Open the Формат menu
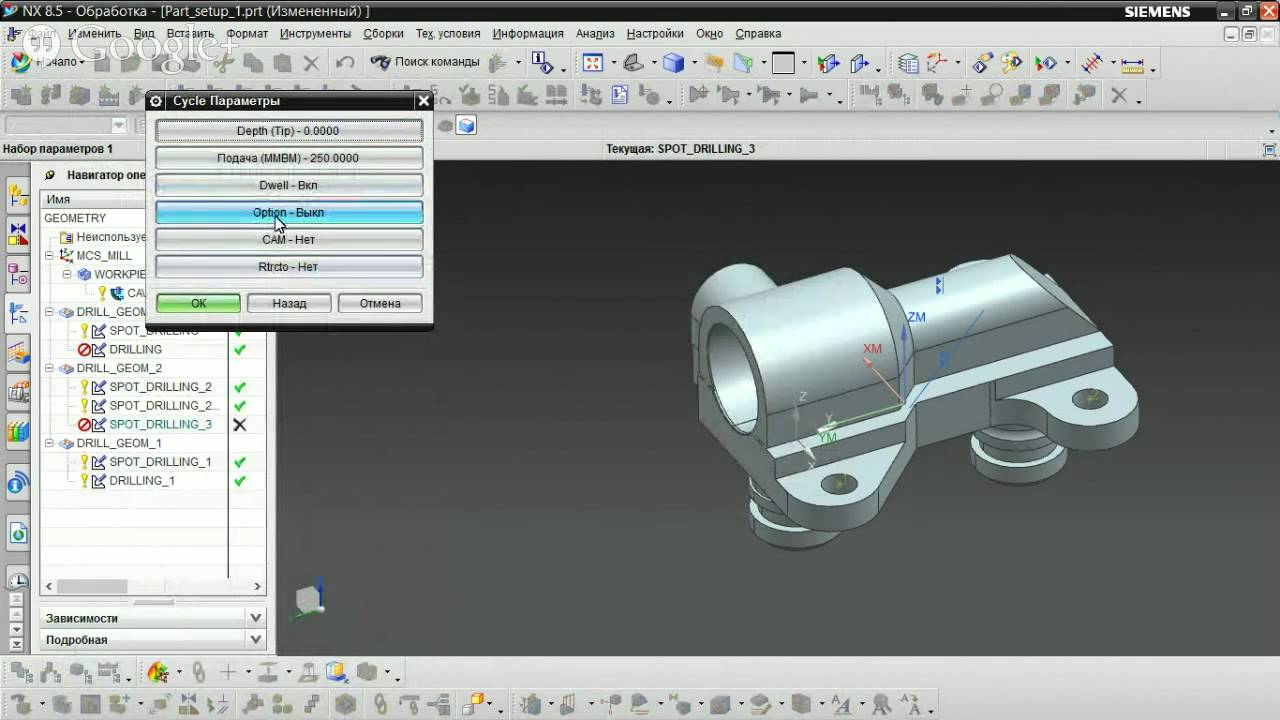Image resolution: width=1280 pixels, height=720 pixels. (x=247, y=33)
